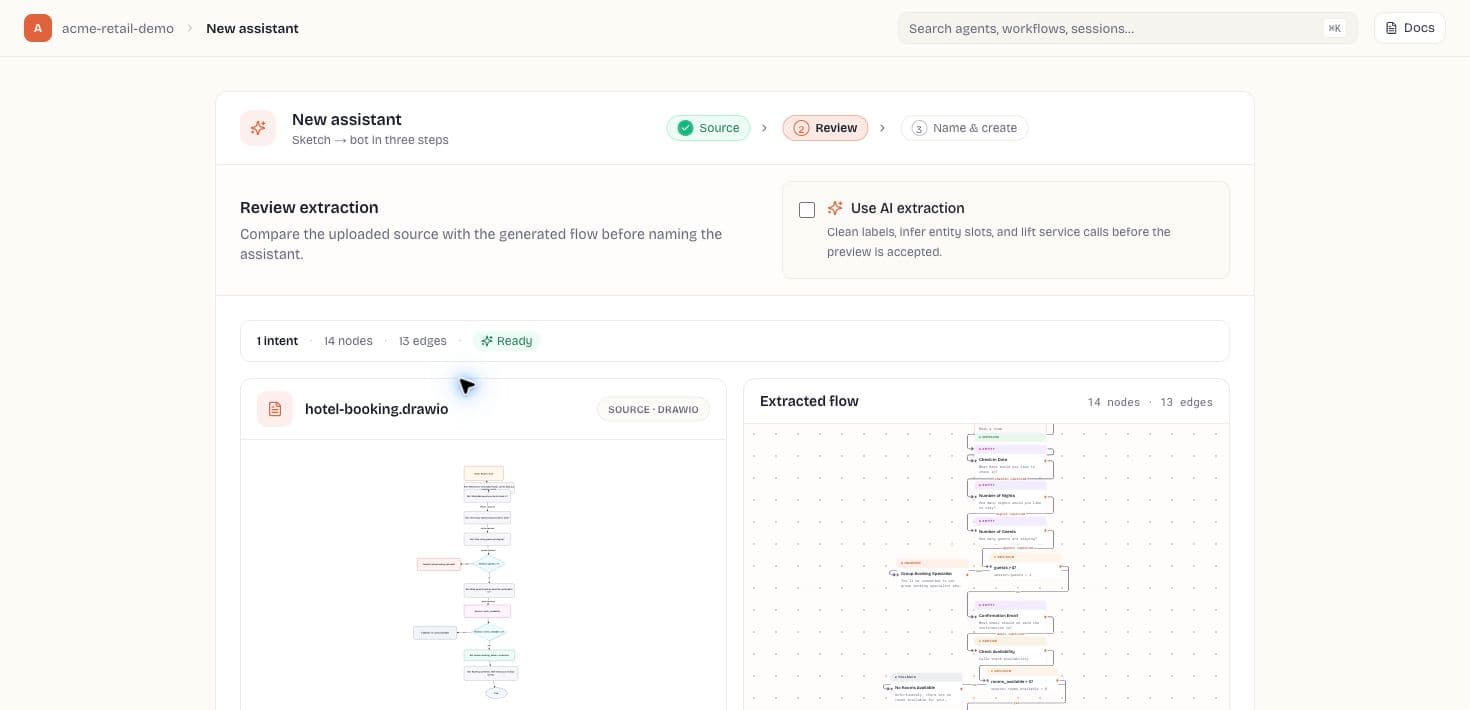Image resolution: width=1470 pixels, height=710 pixels.
Task: Click the "1 intent" summary stat
Action: click(x=277, y=341)
